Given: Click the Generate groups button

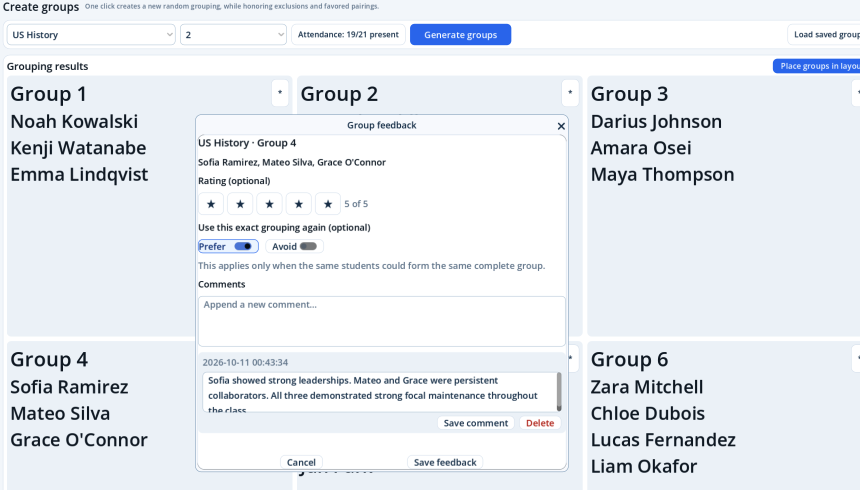Looking at the screenshot, I should point(461,35).
